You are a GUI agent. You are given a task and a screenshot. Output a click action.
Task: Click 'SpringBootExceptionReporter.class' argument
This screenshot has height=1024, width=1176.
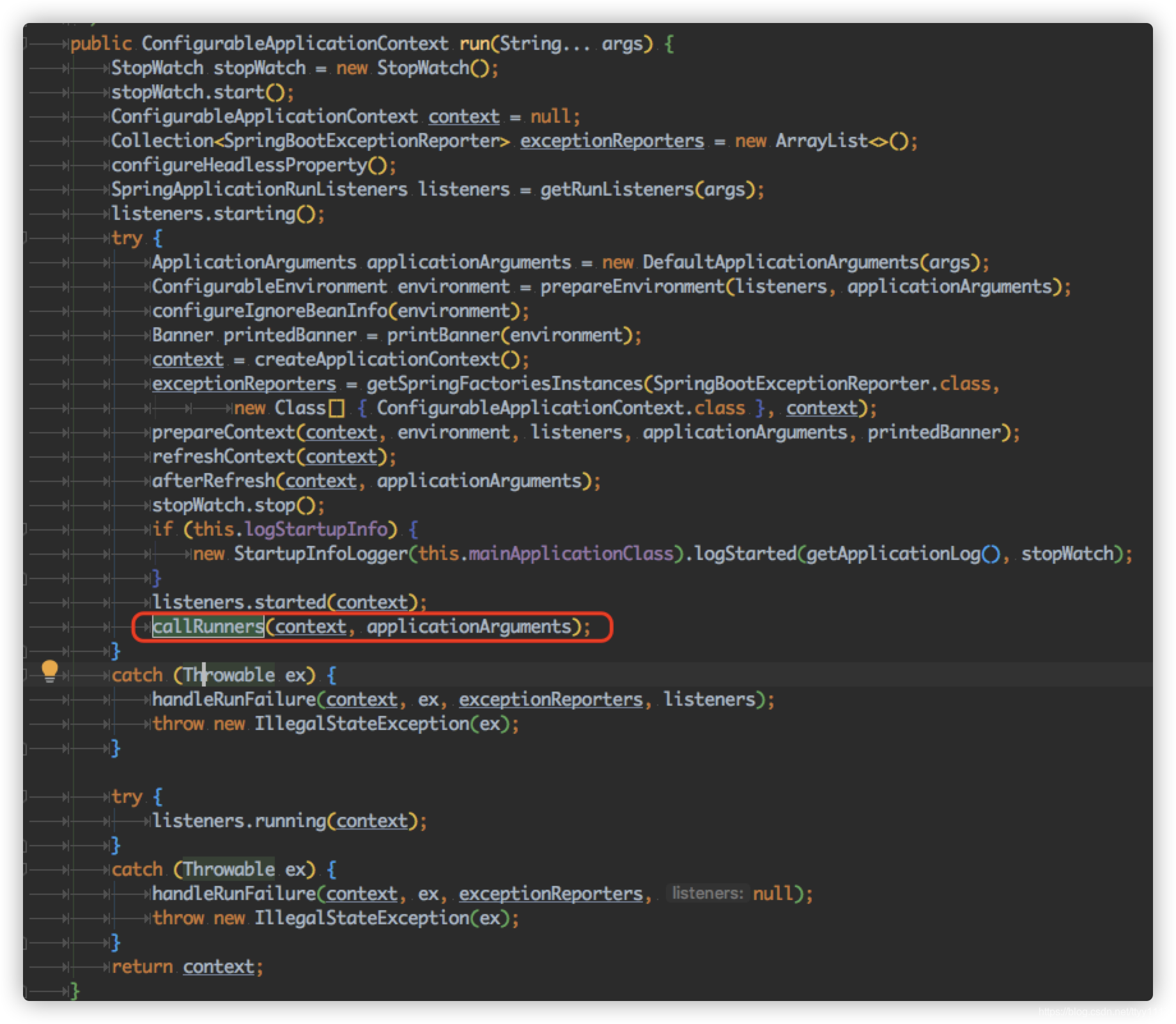click(x=822, y=384)
